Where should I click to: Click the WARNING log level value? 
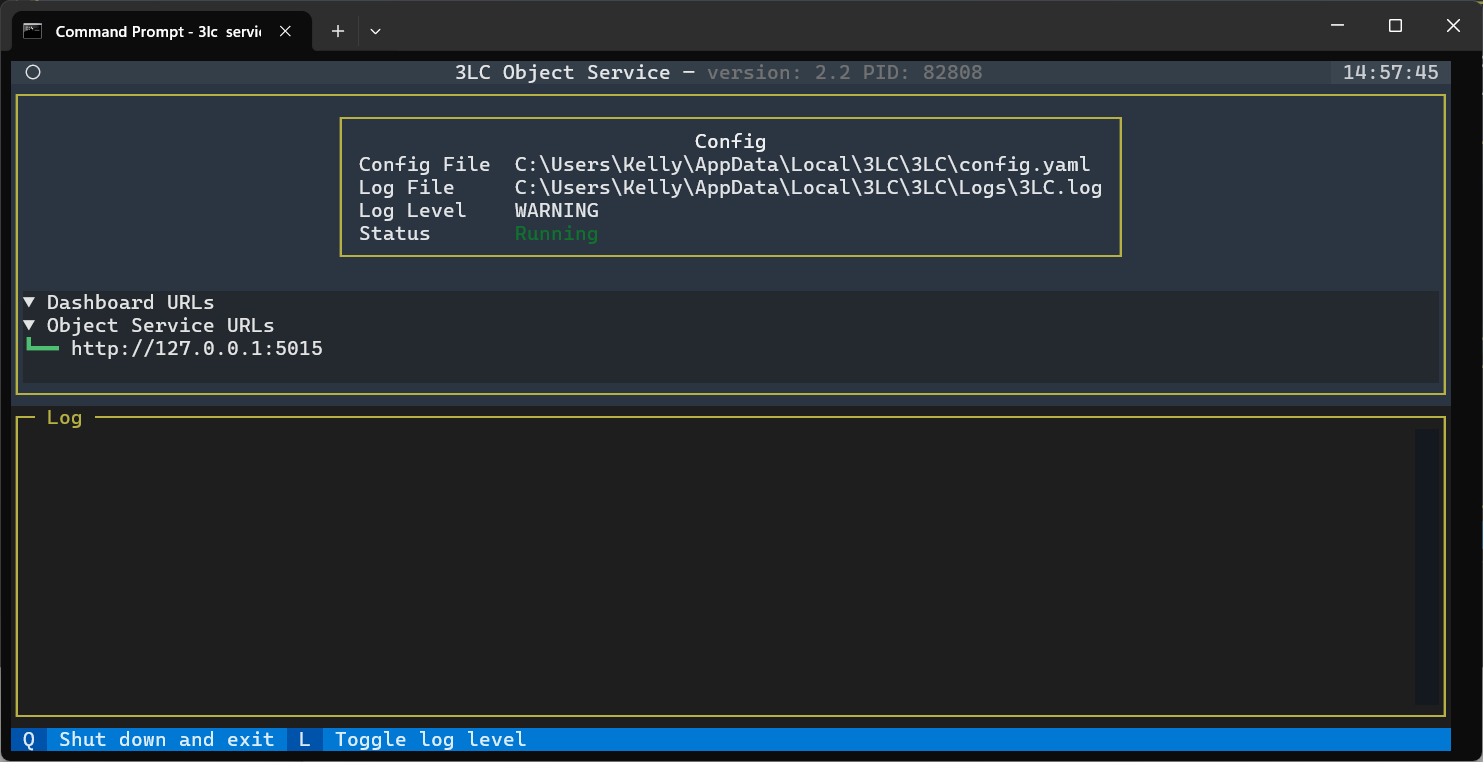coord(557,210)
